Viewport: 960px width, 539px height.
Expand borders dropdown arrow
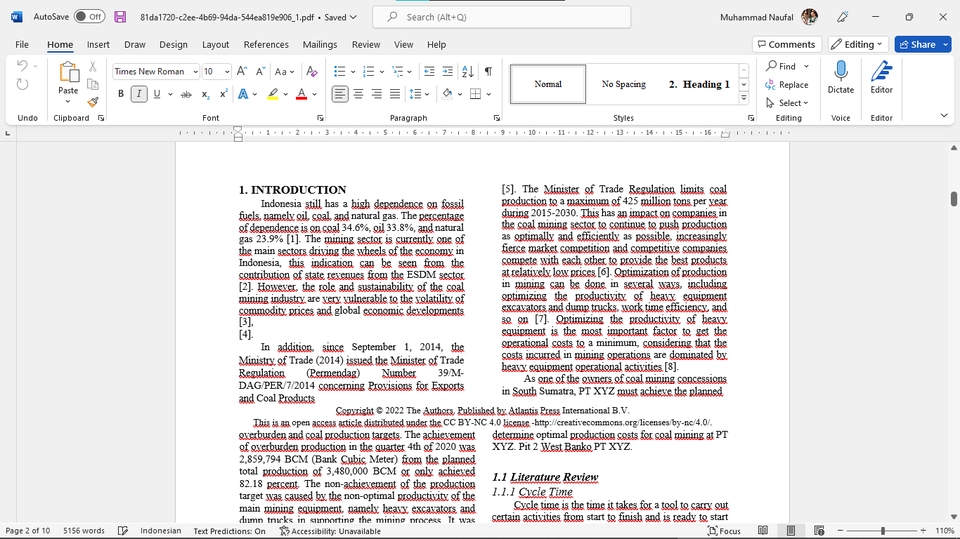click(x=489, y=94)
